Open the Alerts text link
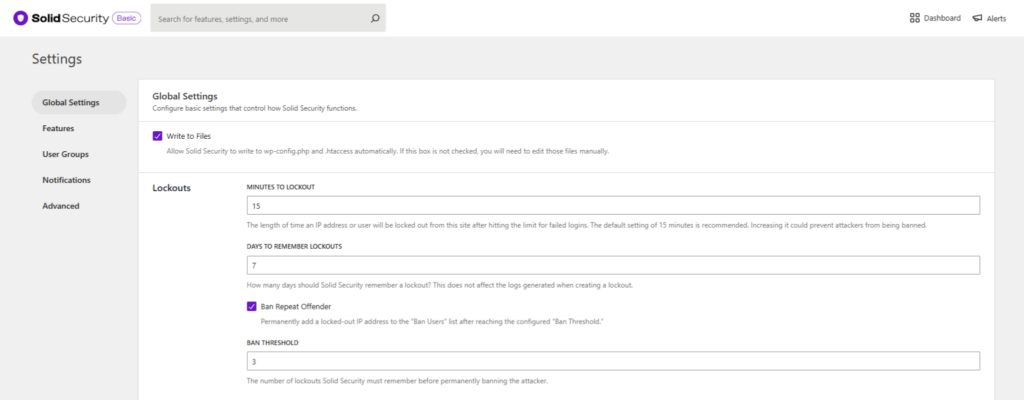 coord(996,18)
